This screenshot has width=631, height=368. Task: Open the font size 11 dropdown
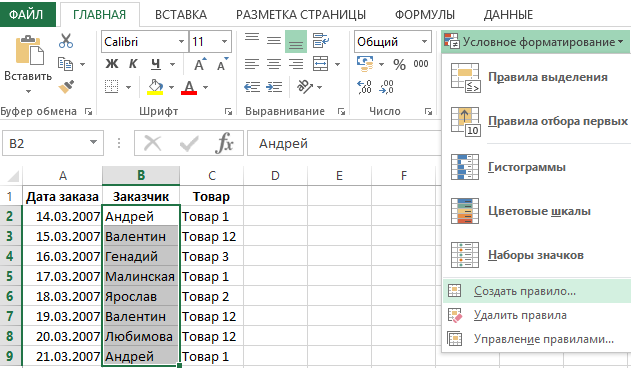[x=210, y=41]
